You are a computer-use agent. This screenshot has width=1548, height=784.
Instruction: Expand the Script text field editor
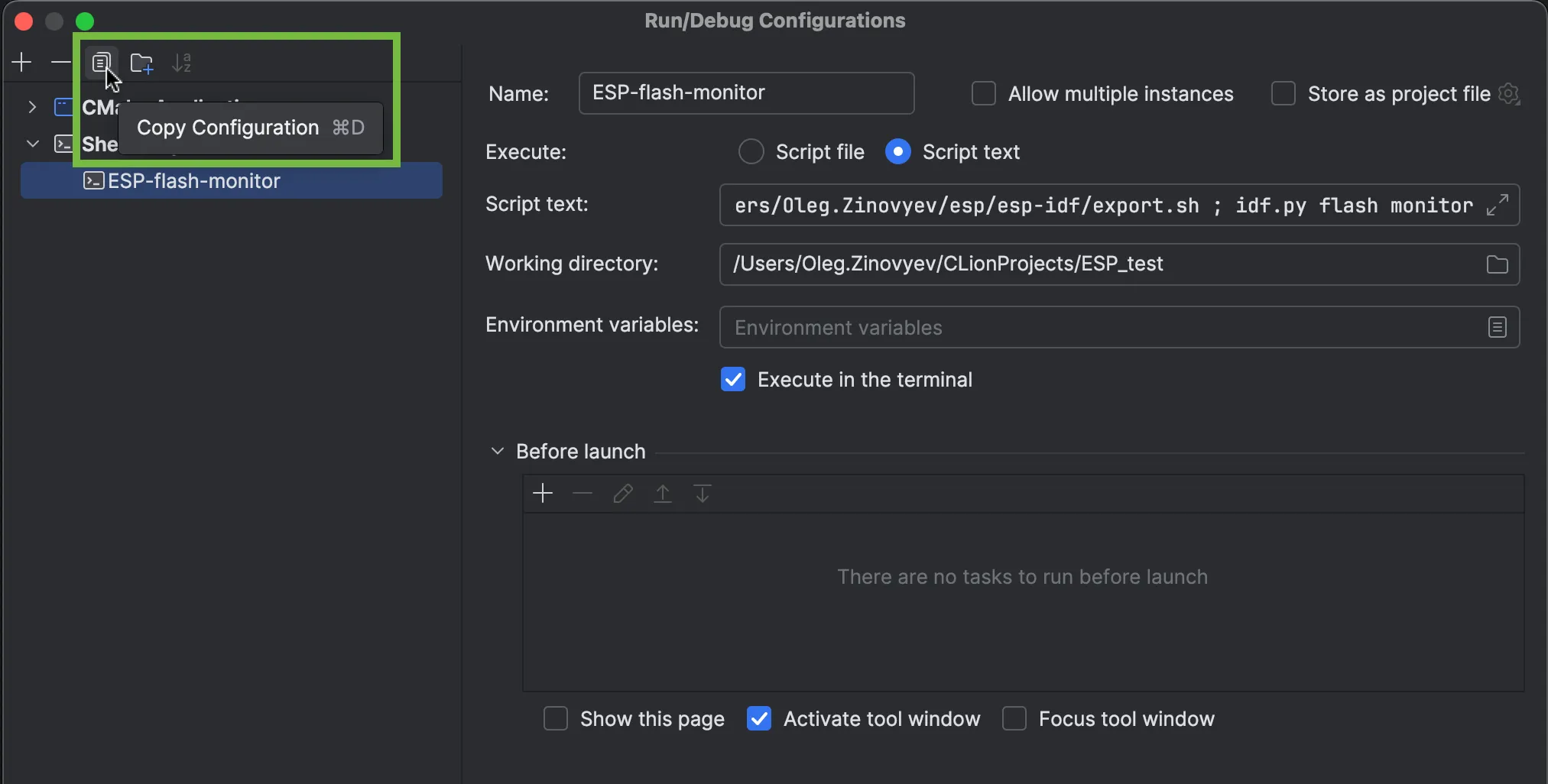tap(1497, 205)
